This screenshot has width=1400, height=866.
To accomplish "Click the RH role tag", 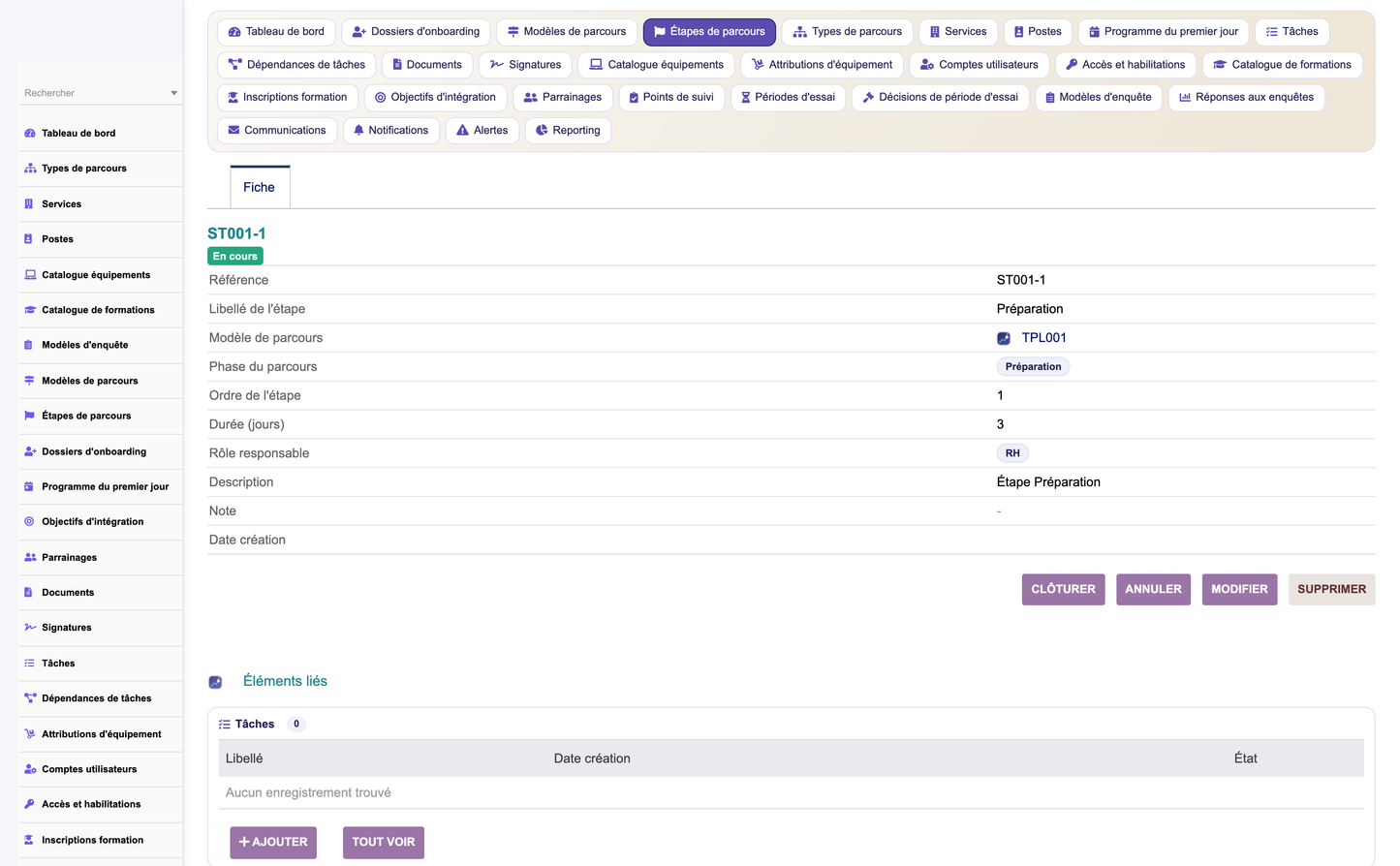I will [x=1012, y=453].
